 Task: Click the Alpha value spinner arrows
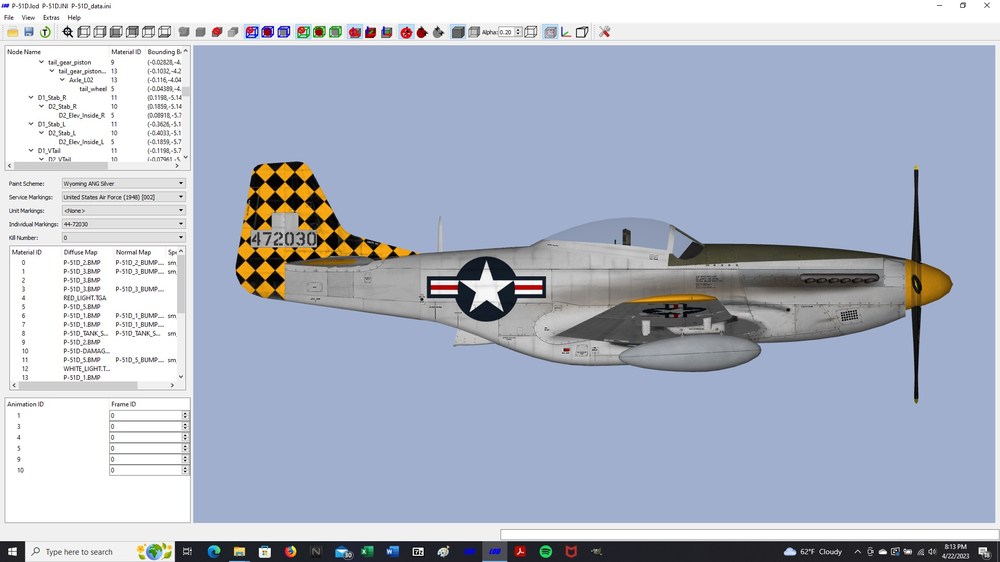tap(518, 32)
